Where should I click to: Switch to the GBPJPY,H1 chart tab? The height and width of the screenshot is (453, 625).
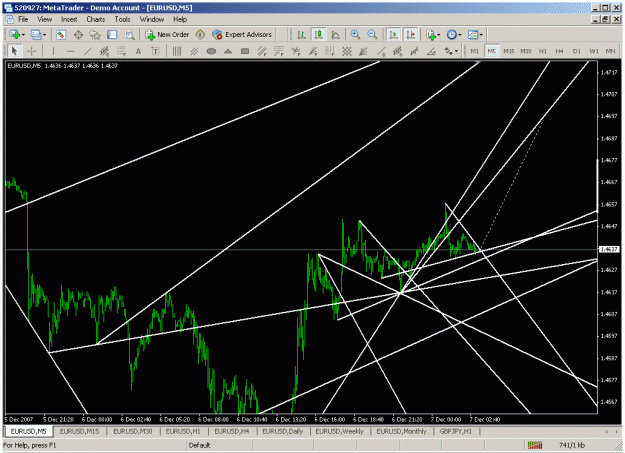(x=456, y=431)
